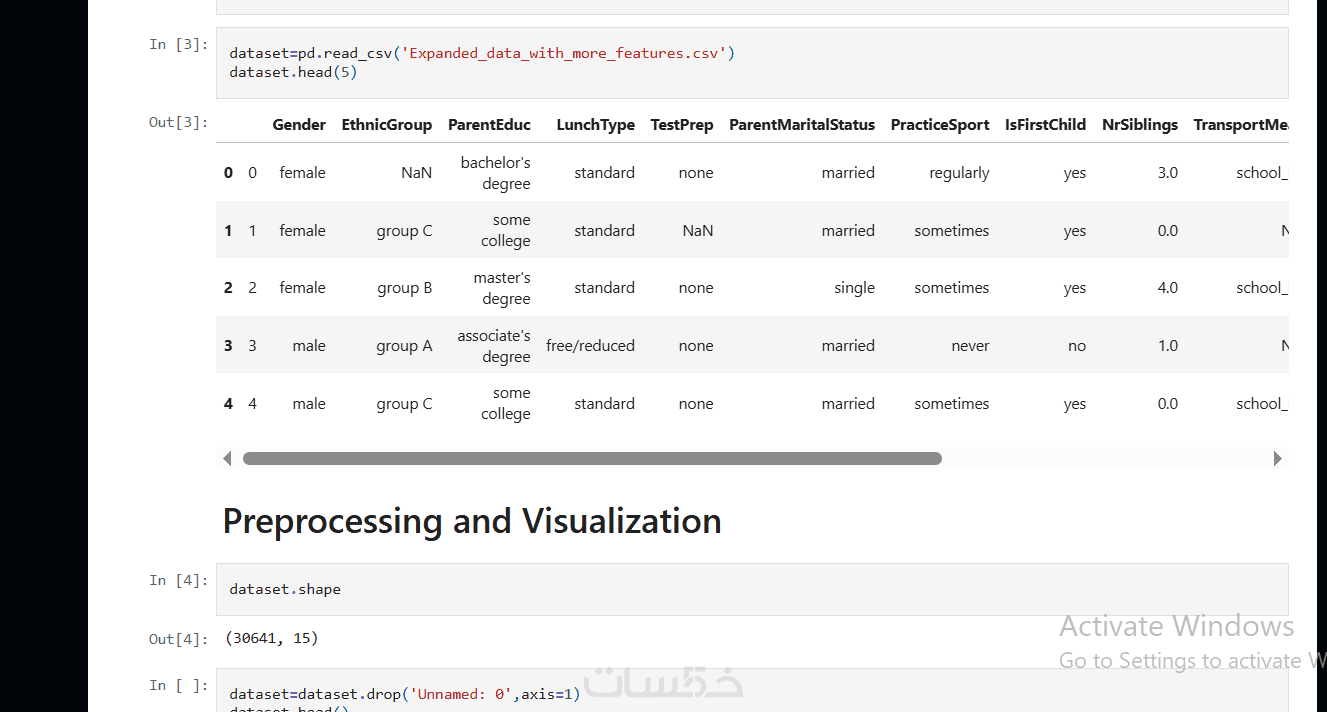Click the left arrow of the table scrollbar
Viewport: 1327px width, 712px height.
click(x=227, y=458)
